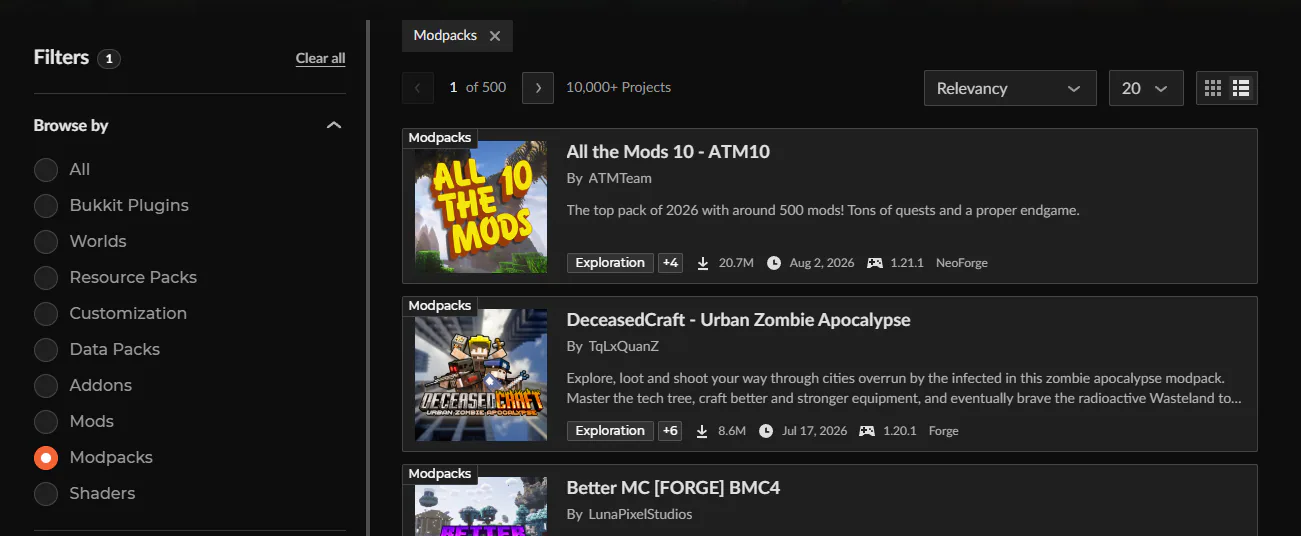Select the Data Packs radio button

click(x=46, y=350)
